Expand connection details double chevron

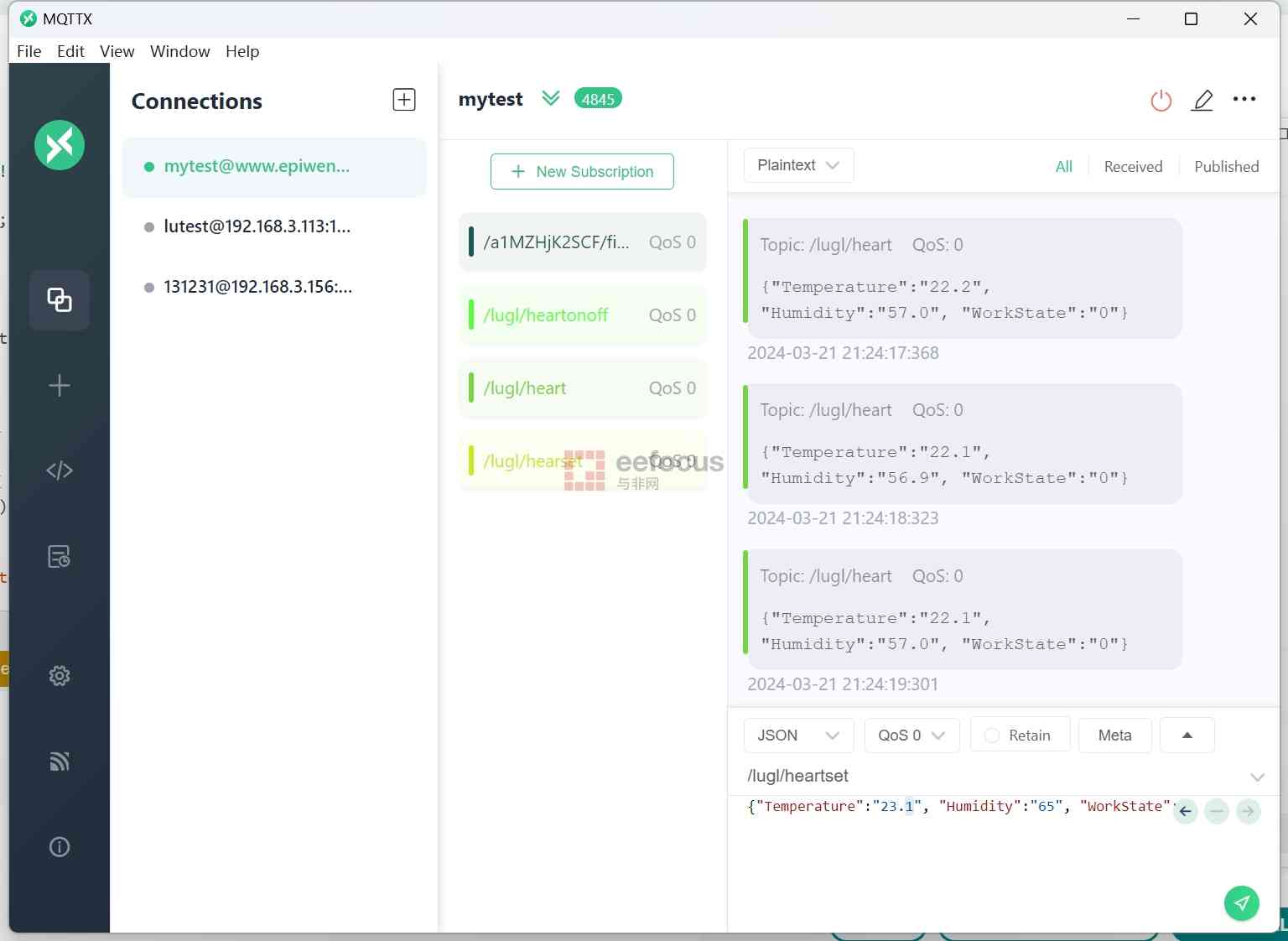[x=550, y=99]
